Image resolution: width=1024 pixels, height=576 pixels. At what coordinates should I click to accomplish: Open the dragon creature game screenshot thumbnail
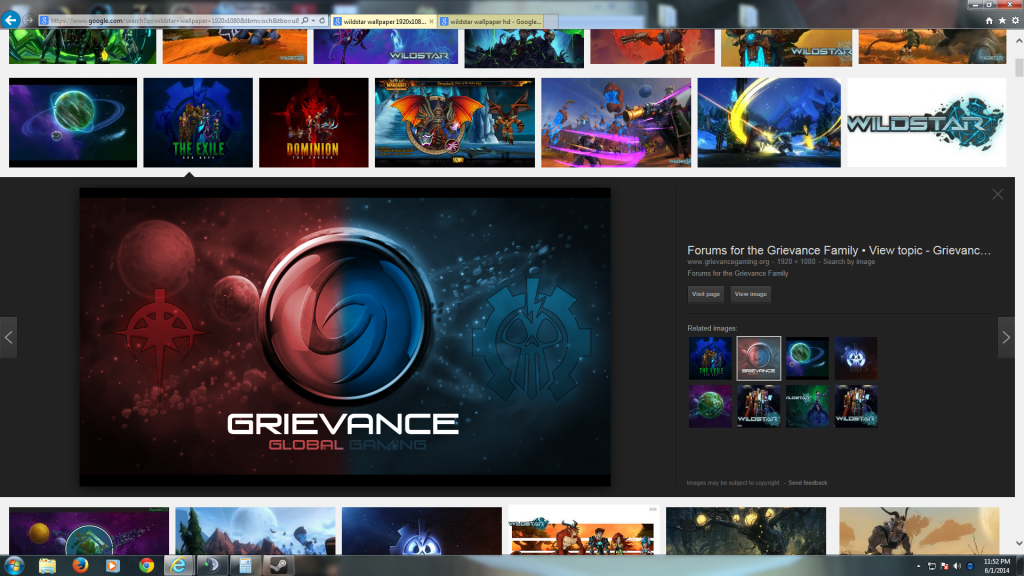[455, 122]
